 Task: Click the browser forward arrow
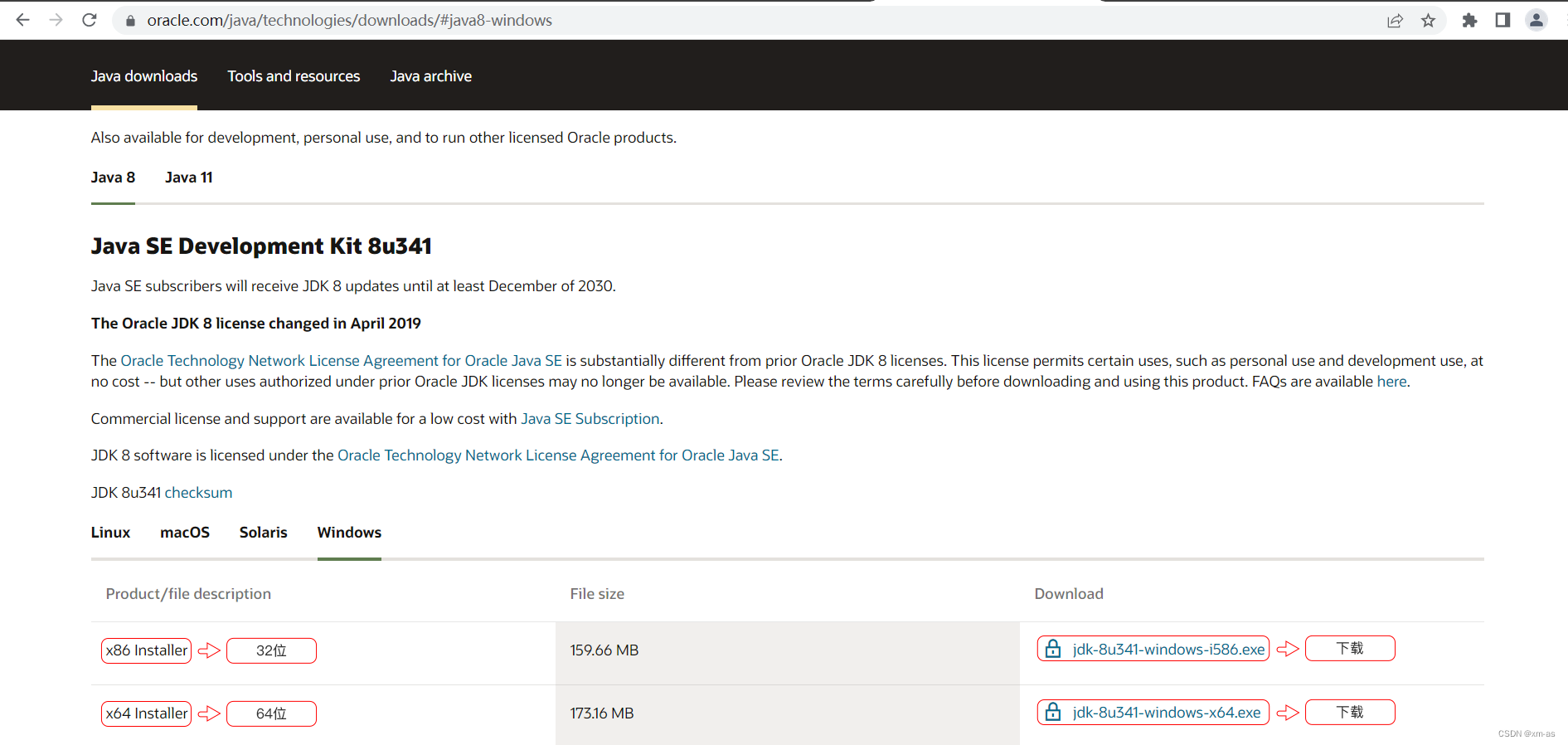point(56,20)
